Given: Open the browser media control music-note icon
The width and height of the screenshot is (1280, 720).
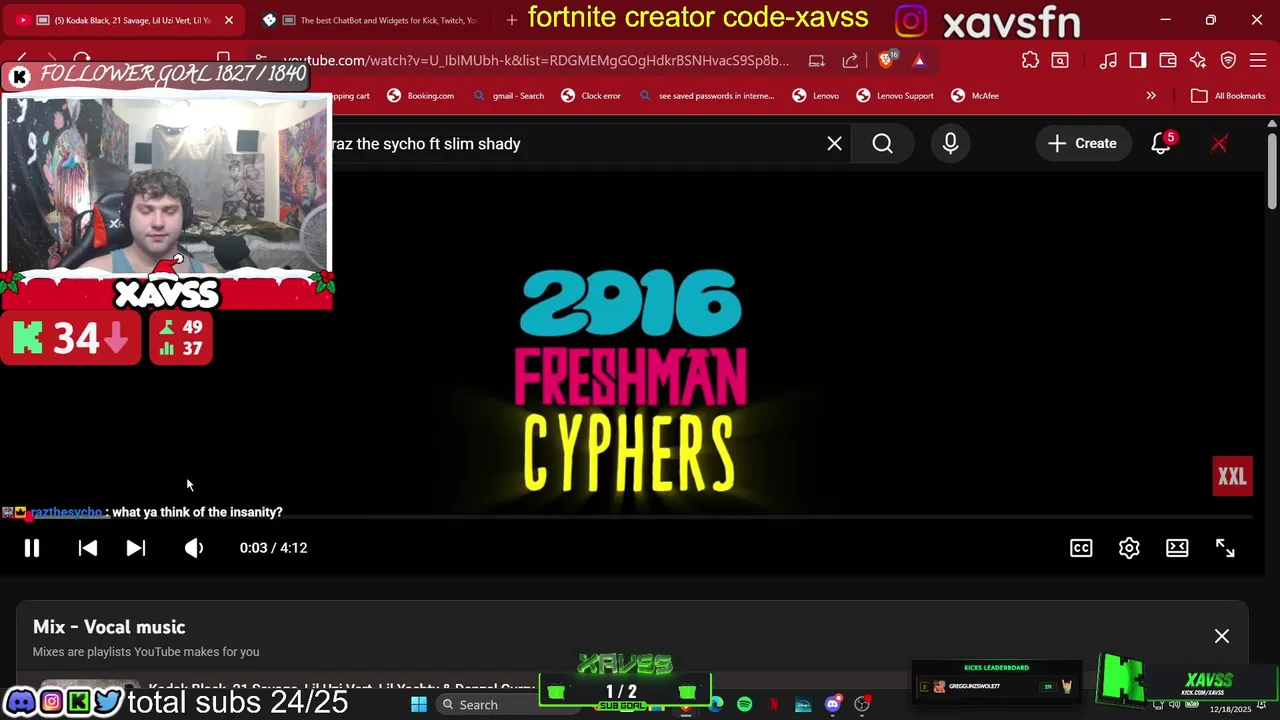Looking at the screenshot, I should pos(1108,60).
